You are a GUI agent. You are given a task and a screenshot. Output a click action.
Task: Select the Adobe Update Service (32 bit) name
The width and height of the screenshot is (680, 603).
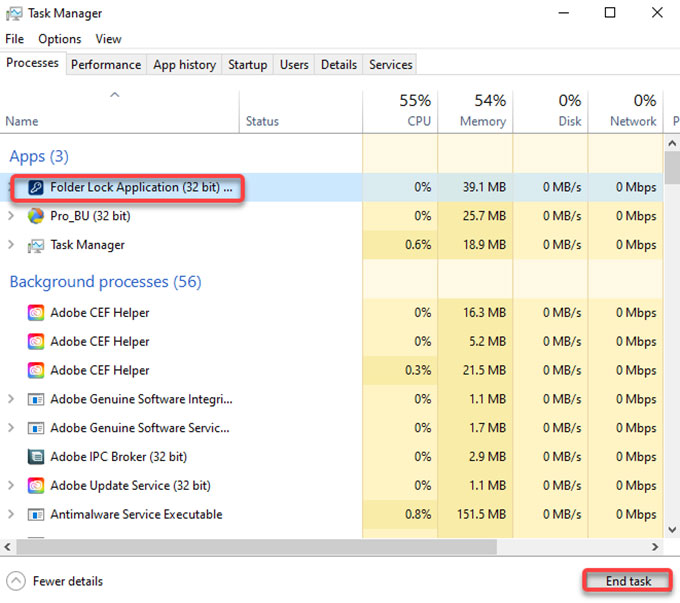131,485
